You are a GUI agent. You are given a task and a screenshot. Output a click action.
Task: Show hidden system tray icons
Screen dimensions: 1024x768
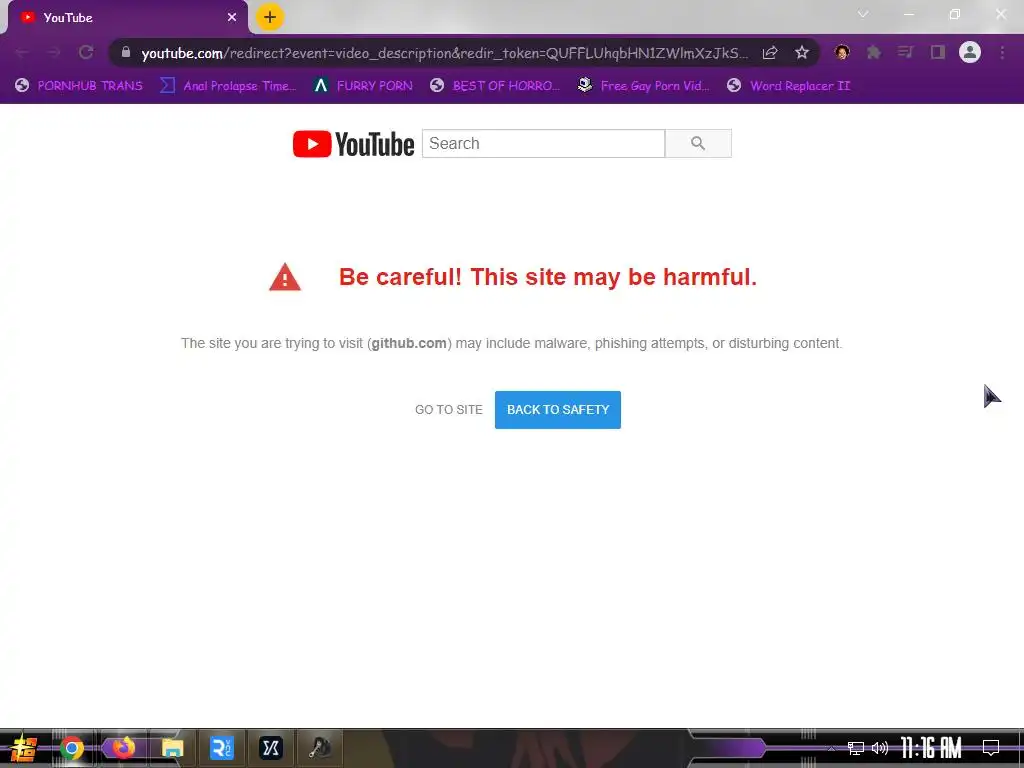pyautogui.click(x=831, y=748)
